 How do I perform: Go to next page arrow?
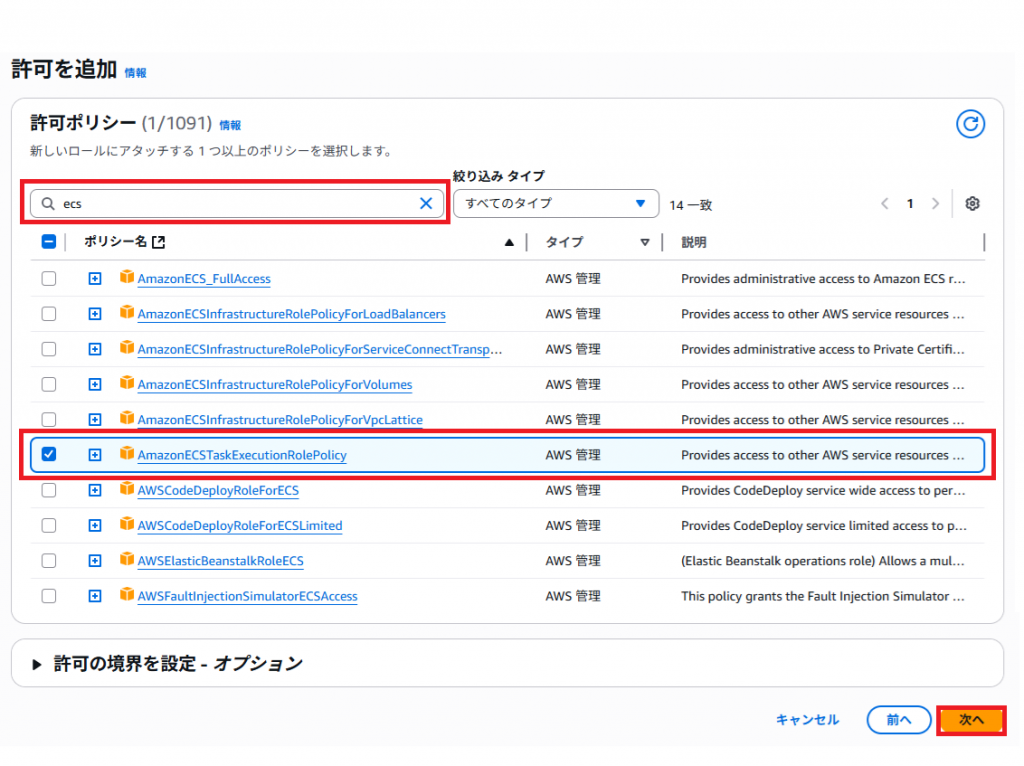pyautogui.click(x=935, y=204)
